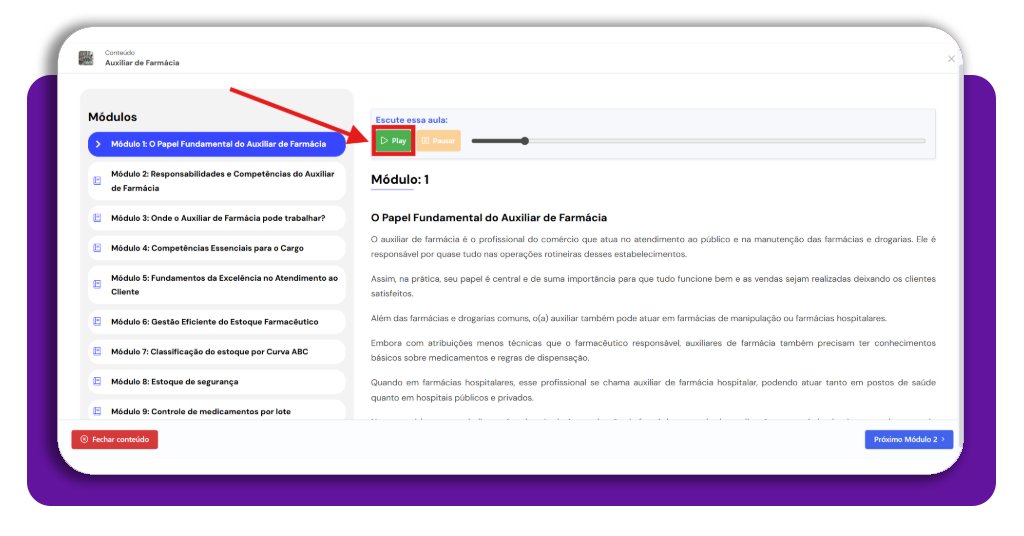Click the 'Módulos' sidebar heading
Viewport: 1024px width, 536px height.
coord(112,118)
